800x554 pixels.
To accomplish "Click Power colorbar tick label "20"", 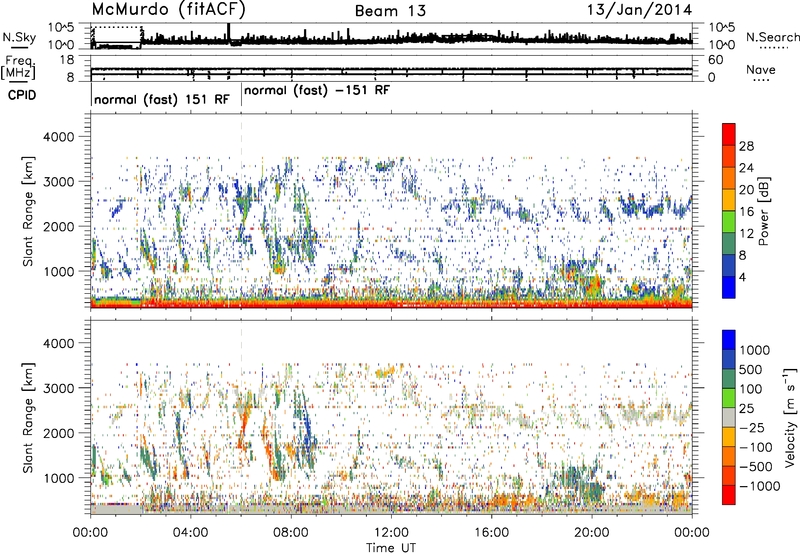I will [x=746, y=190].
